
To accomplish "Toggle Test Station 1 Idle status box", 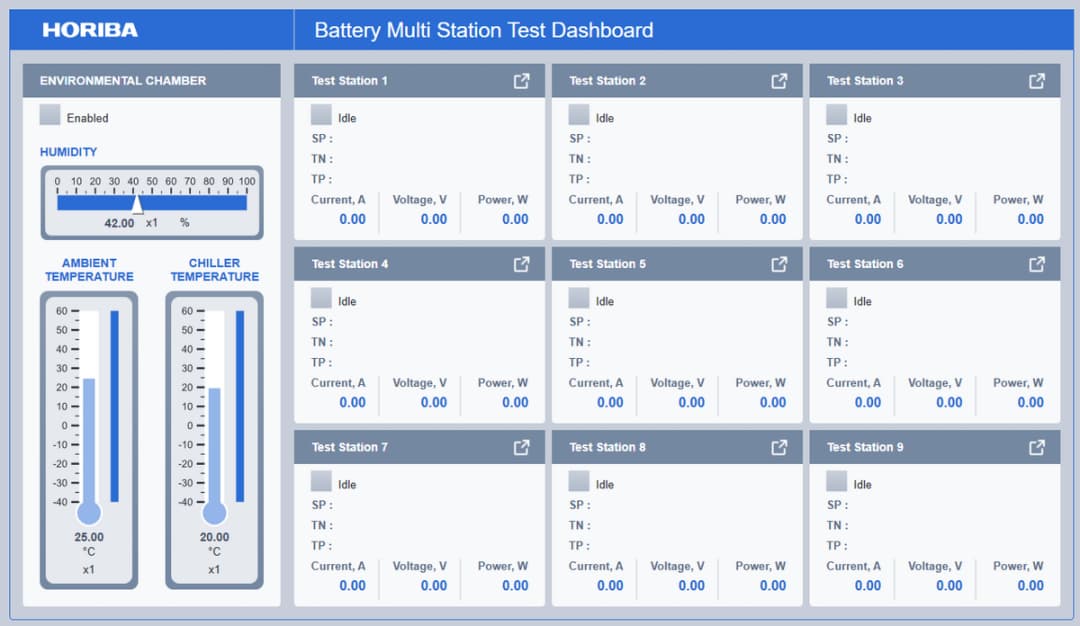I will click(x=321, y=114).
